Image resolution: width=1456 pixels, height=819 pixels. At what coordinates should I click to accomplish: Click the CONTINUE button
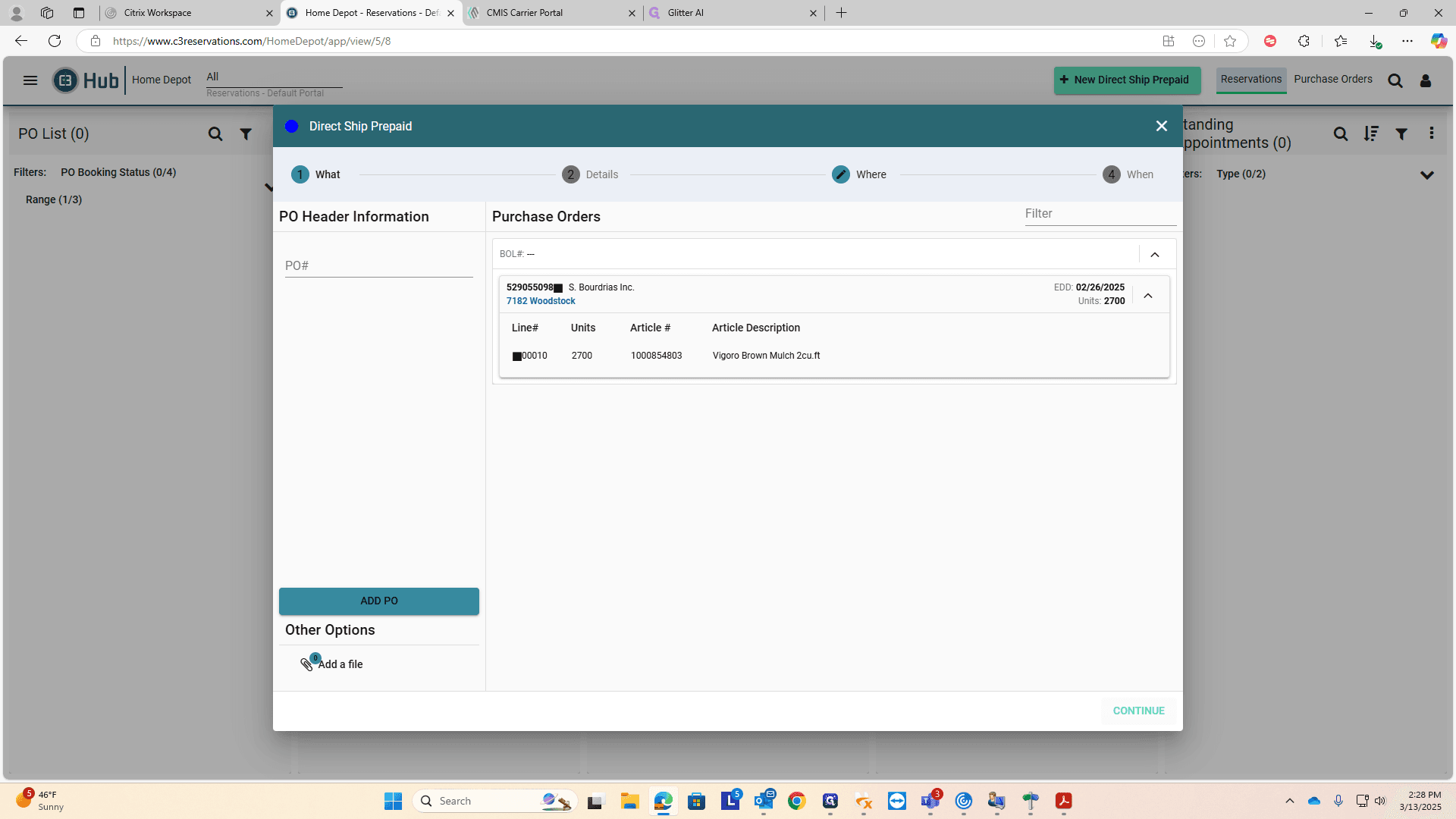[1138, 711]
